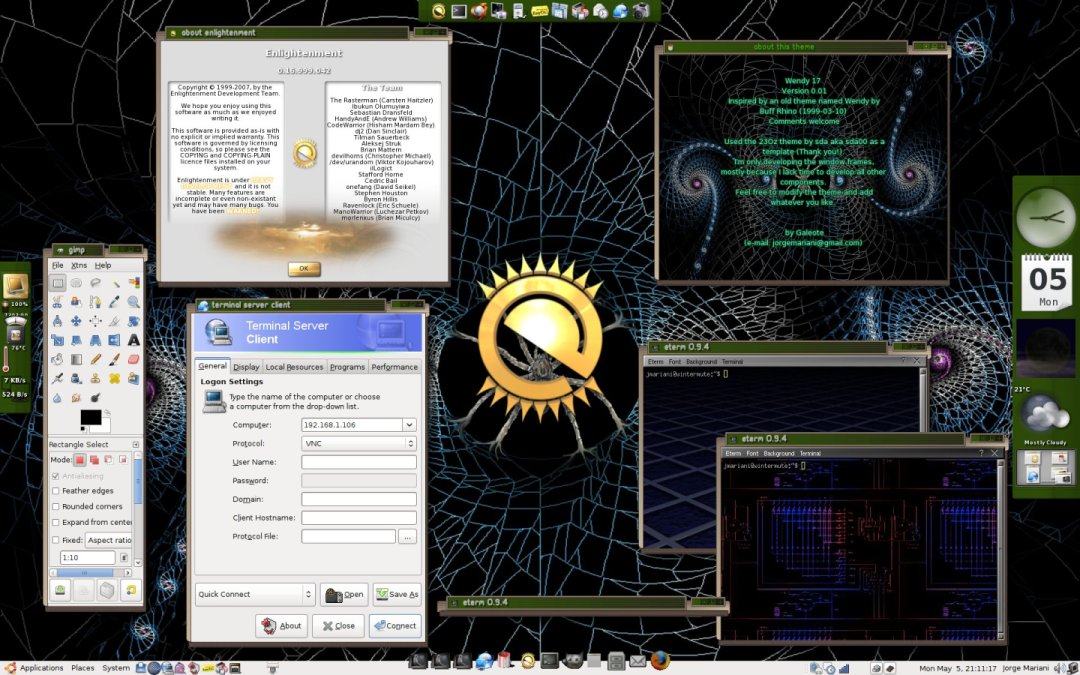This screenshot has height=675, width=1080.
Task: Switch to the Local Resources tab
Action: 294,367
